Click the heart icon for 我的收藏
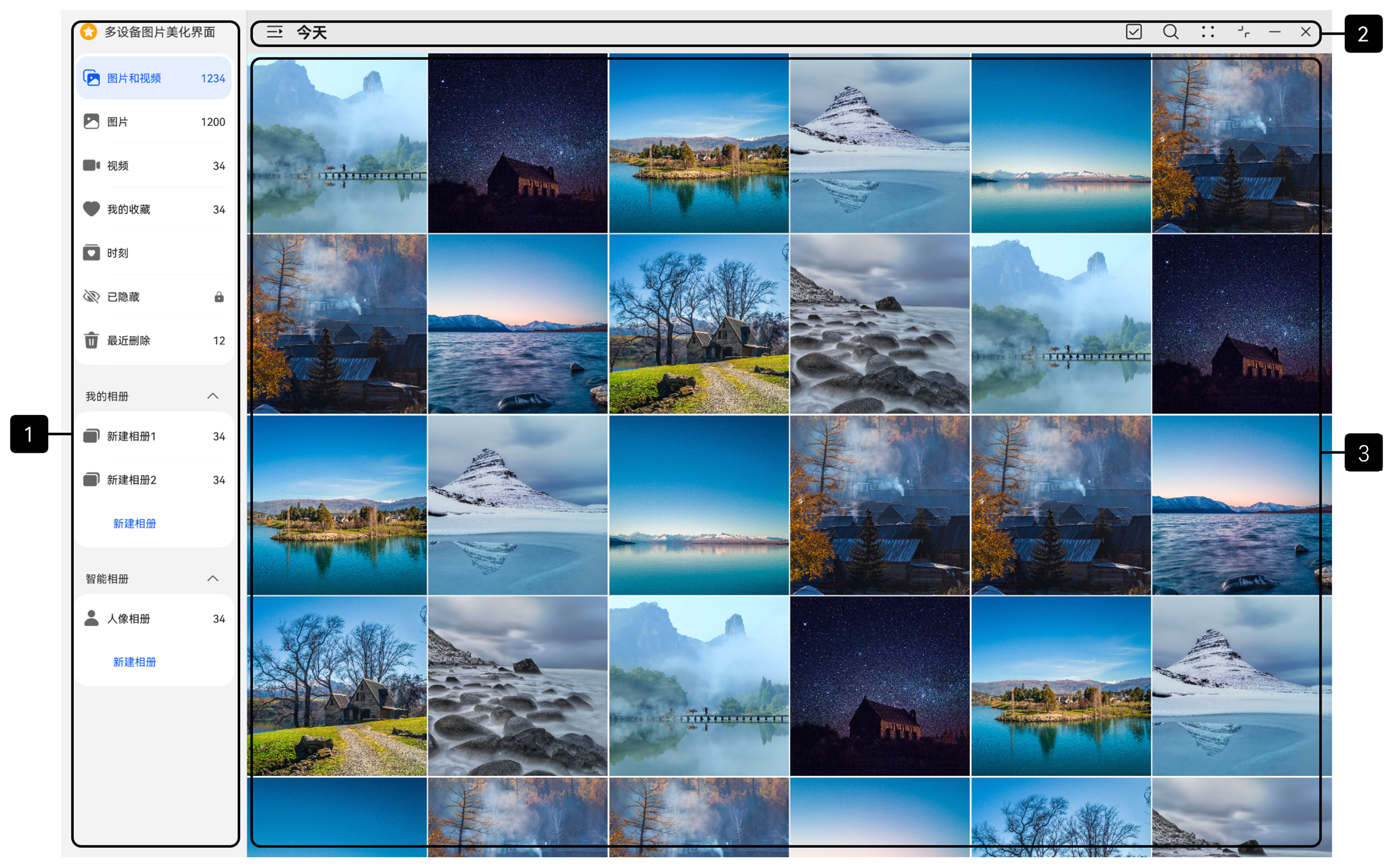 point(91,209)
